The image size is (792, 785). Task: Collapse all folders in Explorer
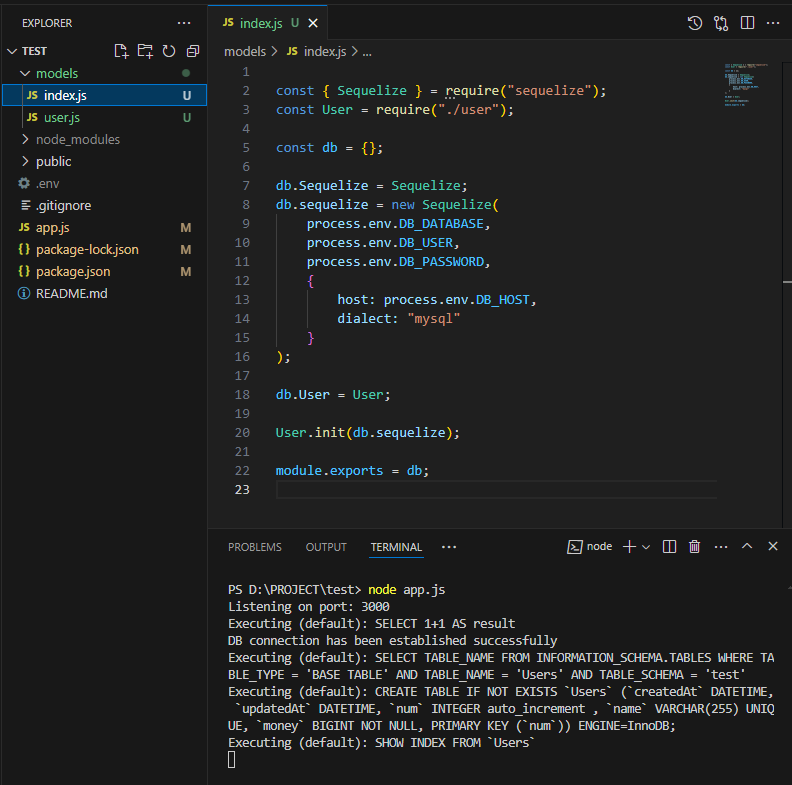coord(192,51)
